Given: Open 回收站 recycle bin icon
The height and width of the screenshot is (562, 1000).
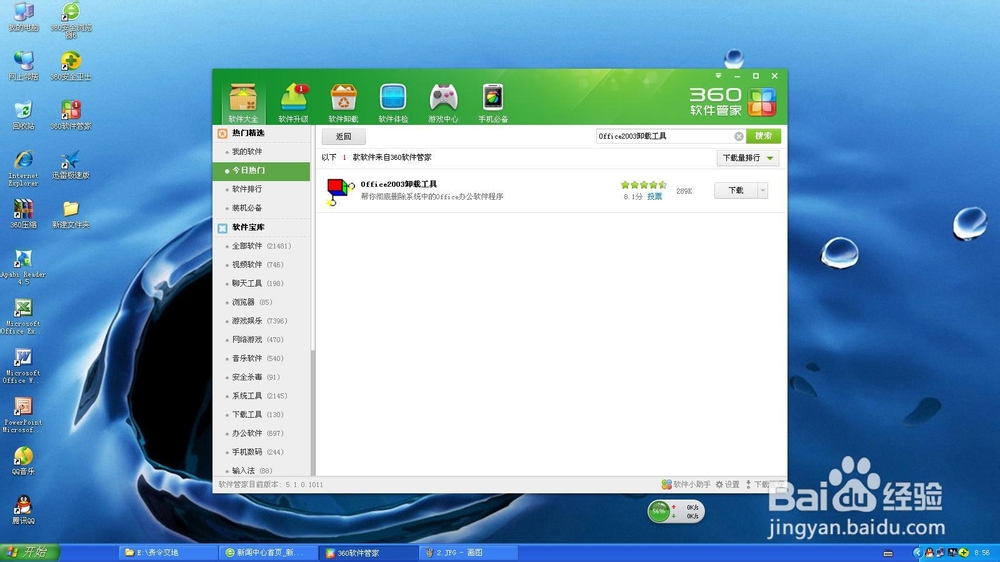Looking at the screenshot, I should (x=24, y=115).
